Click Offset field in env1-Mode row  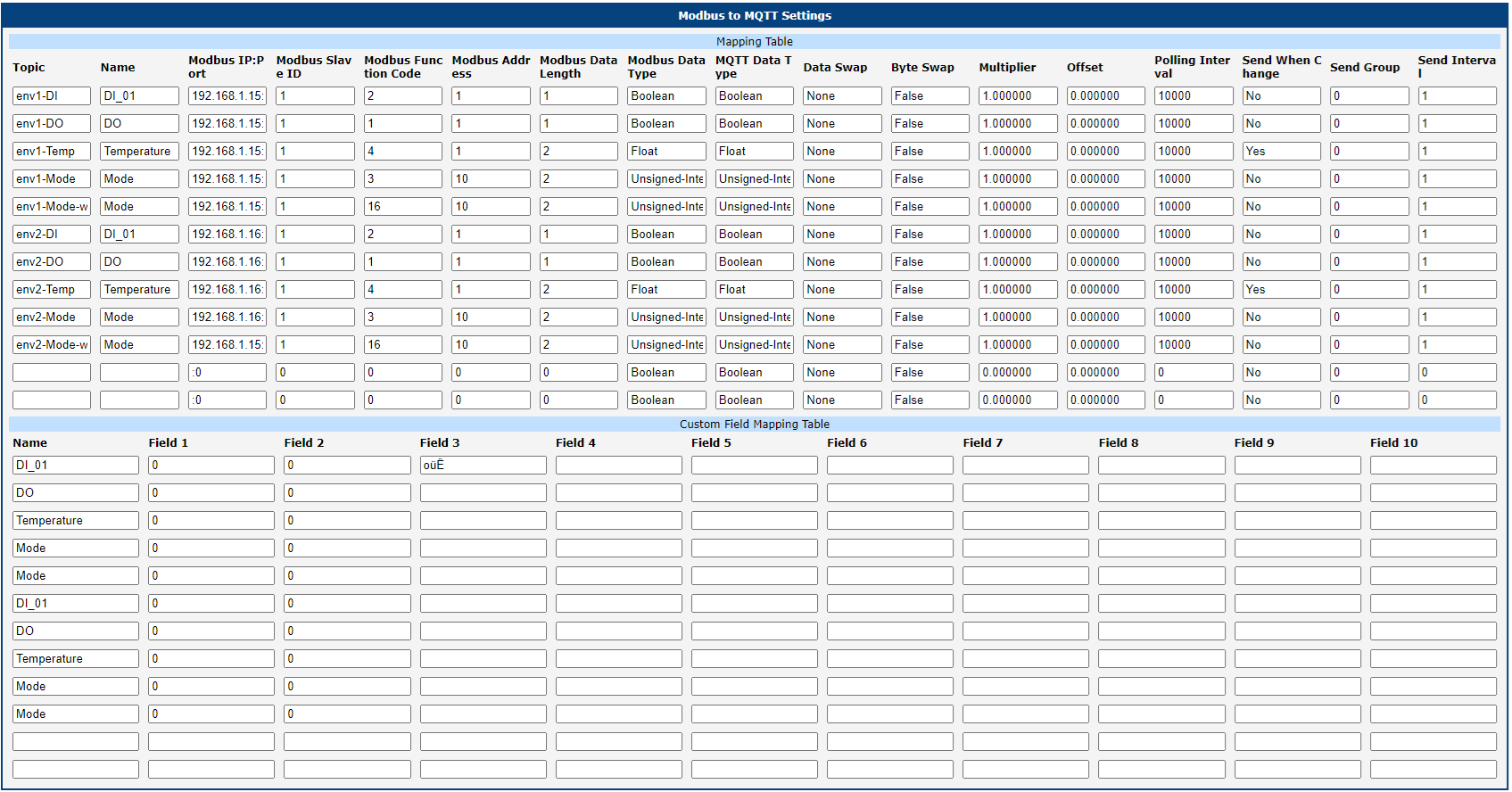click(x=1106, y=178)
